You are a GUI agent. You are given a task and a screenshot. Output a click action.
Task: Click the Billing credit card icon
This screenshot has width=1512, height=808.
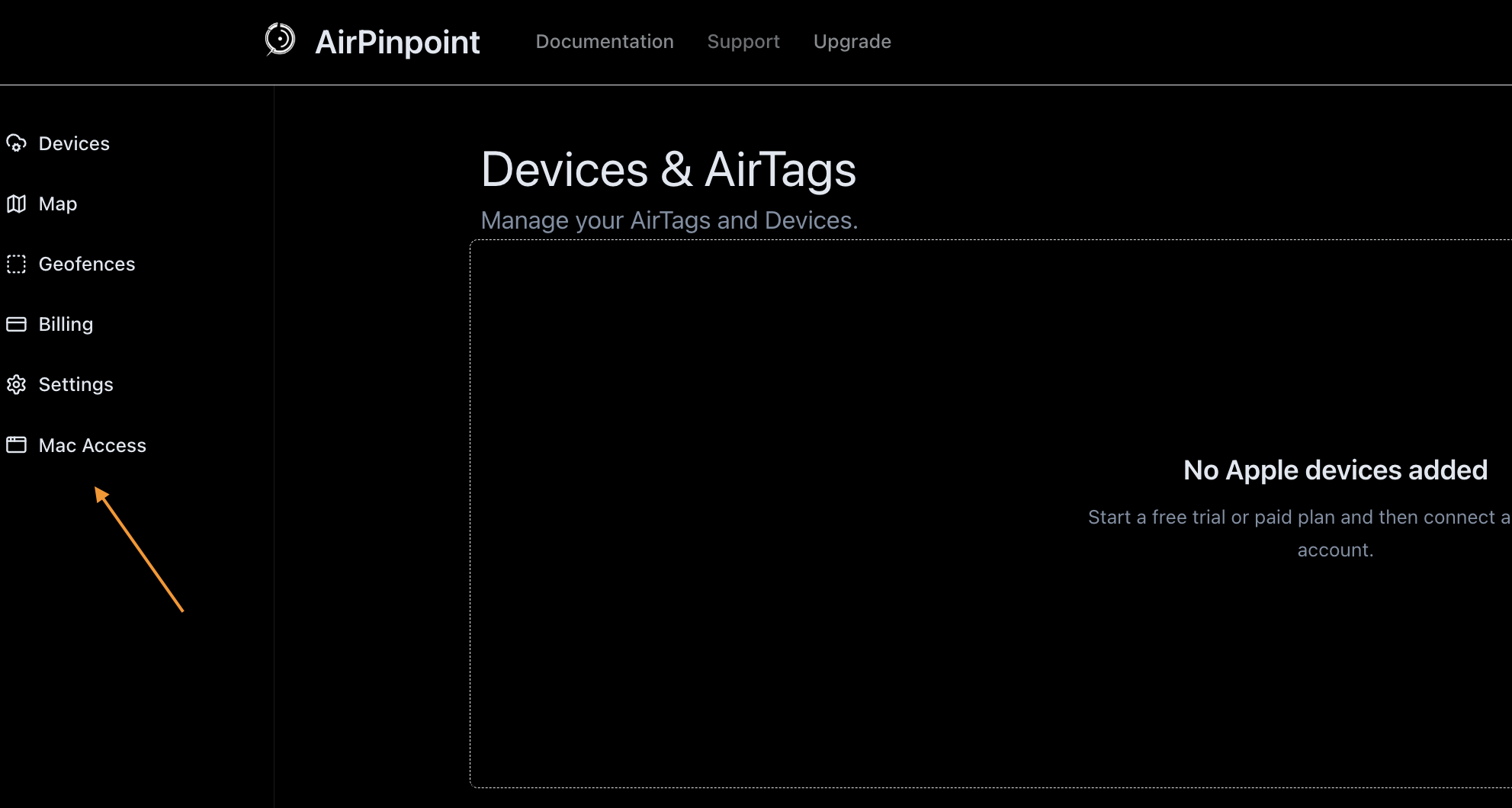pos(16,324)
